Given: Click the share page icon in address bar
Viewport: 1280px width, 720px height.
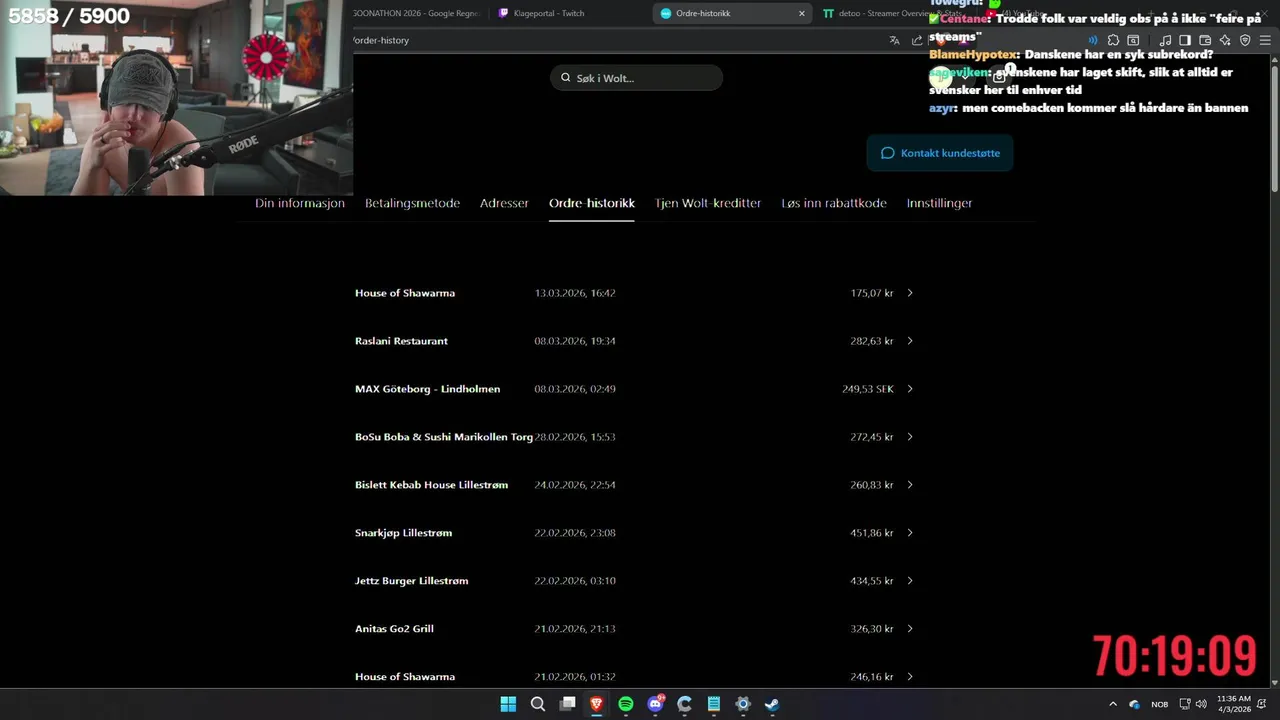Looking at the screenshot, I should coord(917,40).
